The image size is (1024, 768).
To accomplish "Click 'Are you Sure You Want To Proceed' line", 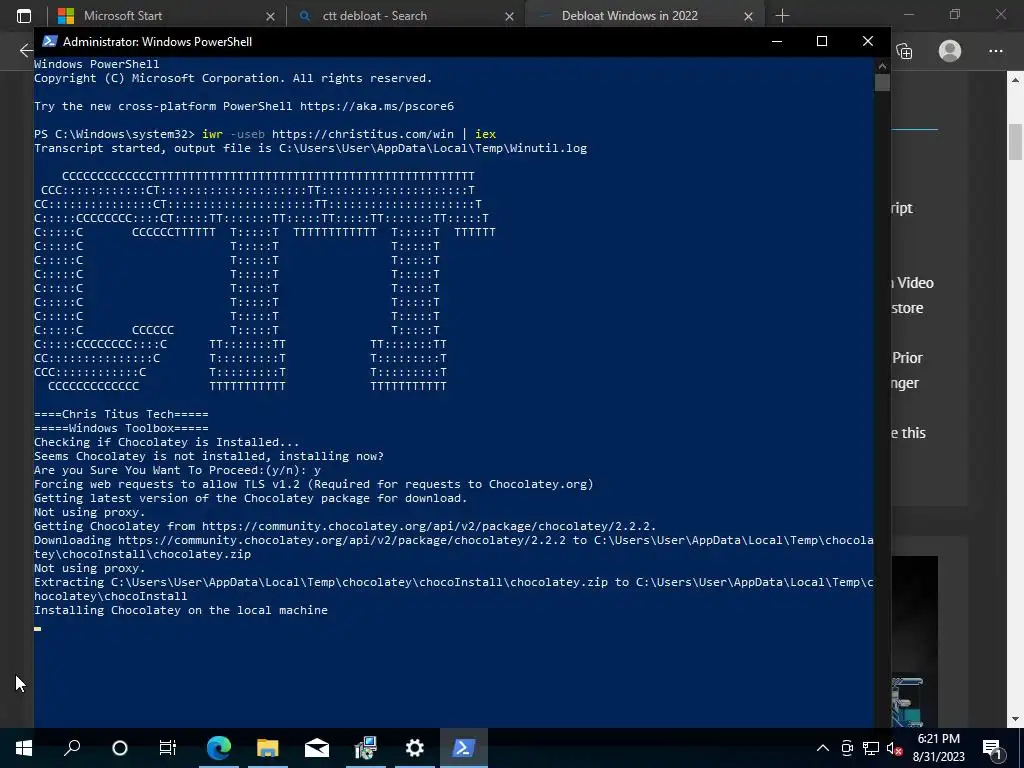I will pos(178,470).
